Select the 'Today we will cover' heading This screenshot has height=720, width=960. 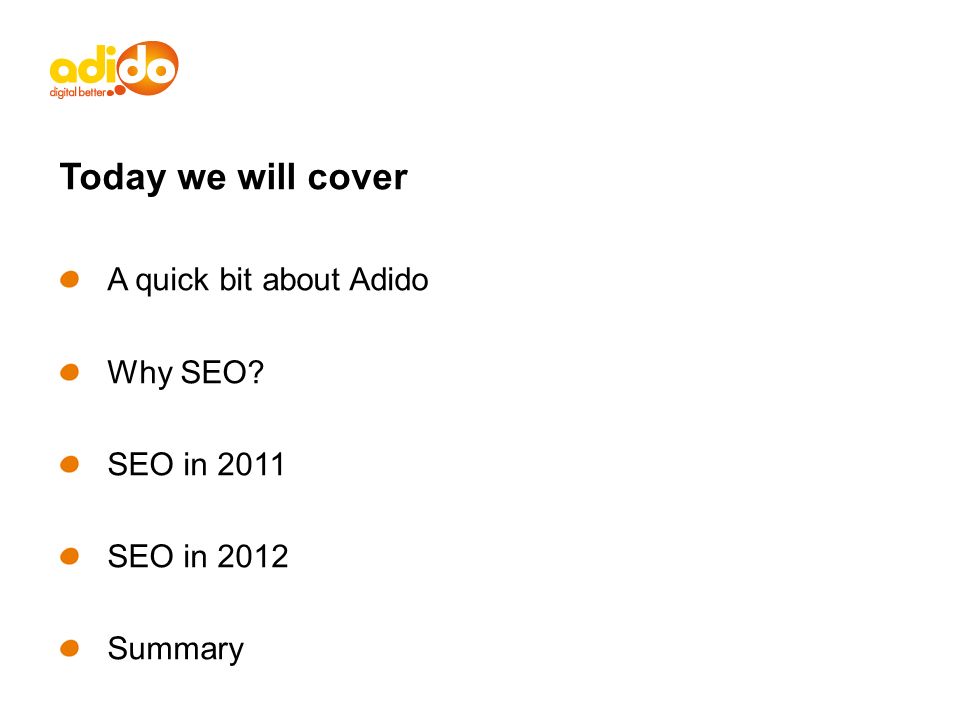click(x=233, y=178)
